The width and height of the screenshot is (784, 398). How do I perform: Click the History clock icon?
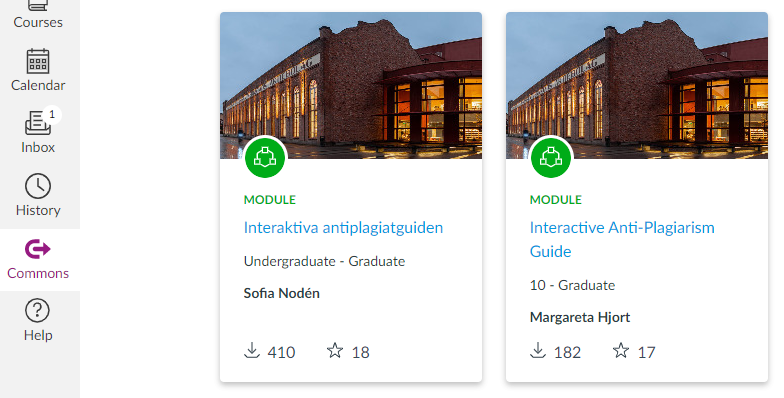(38, 186)
